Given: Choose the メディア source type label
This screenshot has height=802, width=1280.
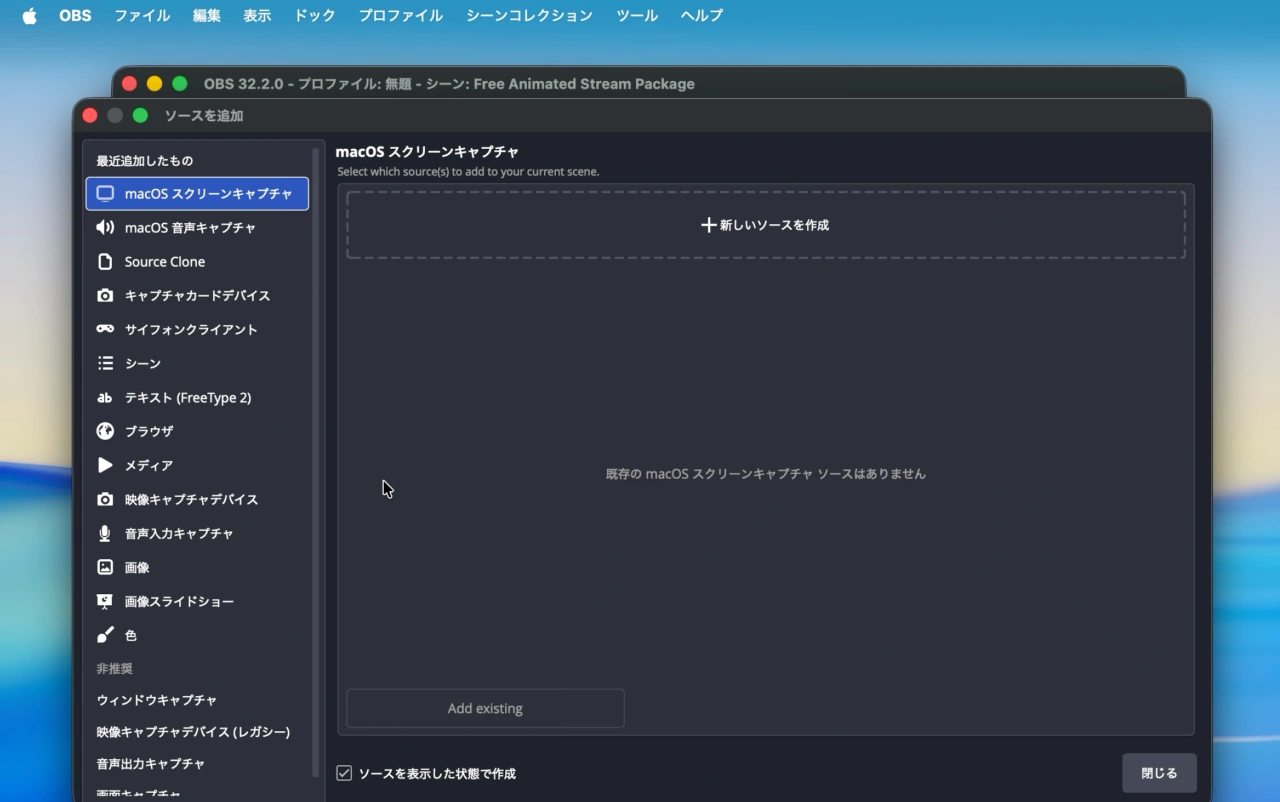Looking at the screenshot, I should [x=149, y=466].
